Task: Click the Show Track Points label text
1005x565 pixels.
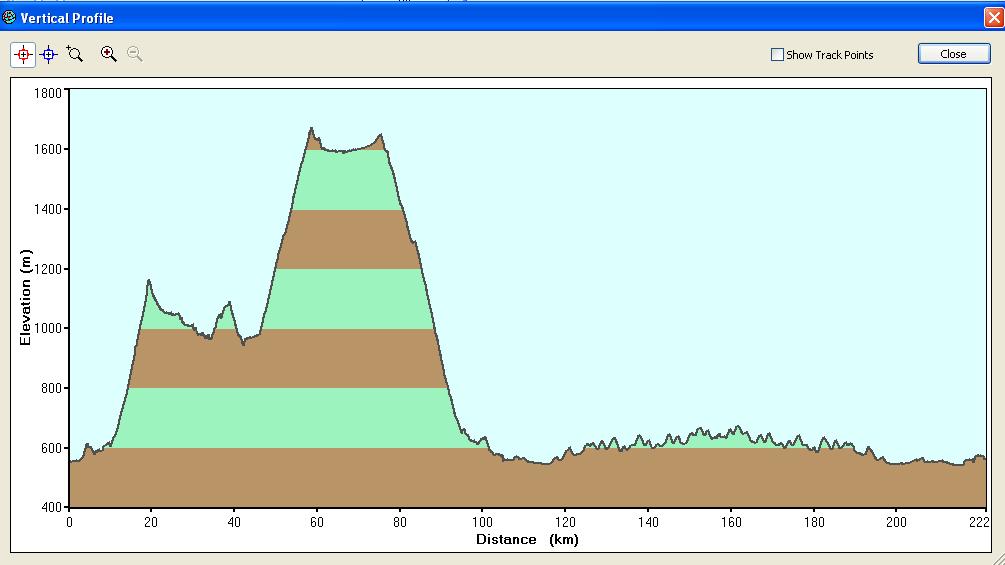Action: tap(829, 55)
